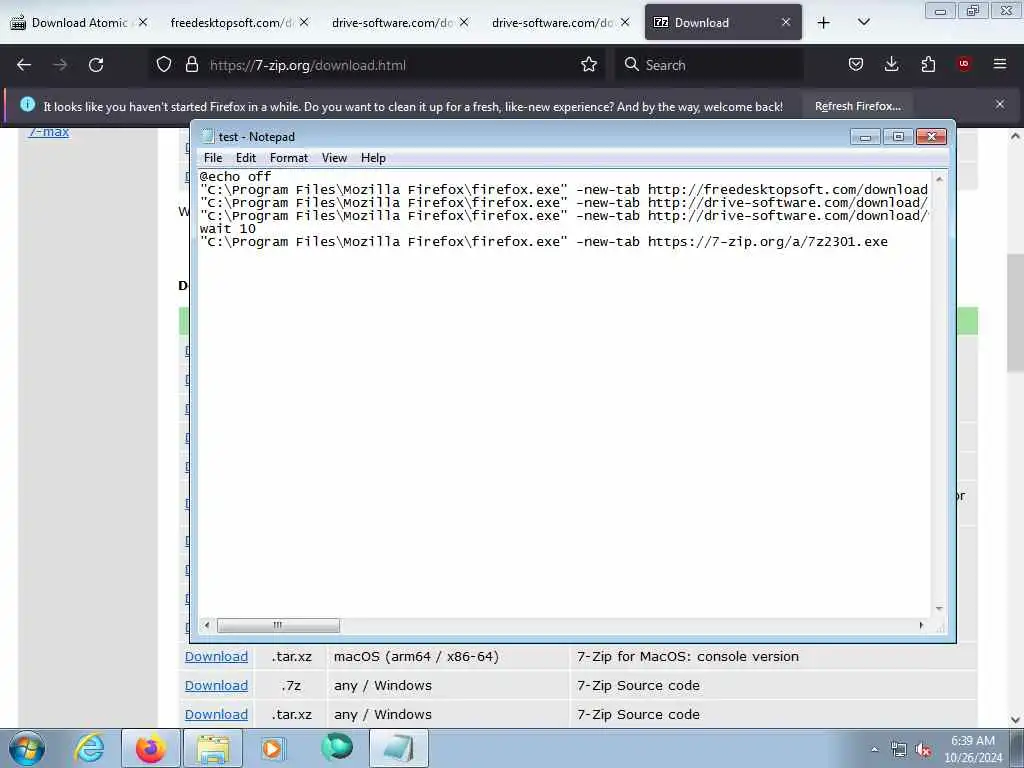The height and width of the screenshot is (768, 1024).
Task: Open Windows Media Player taskbar icon
Action: point(272,748)
